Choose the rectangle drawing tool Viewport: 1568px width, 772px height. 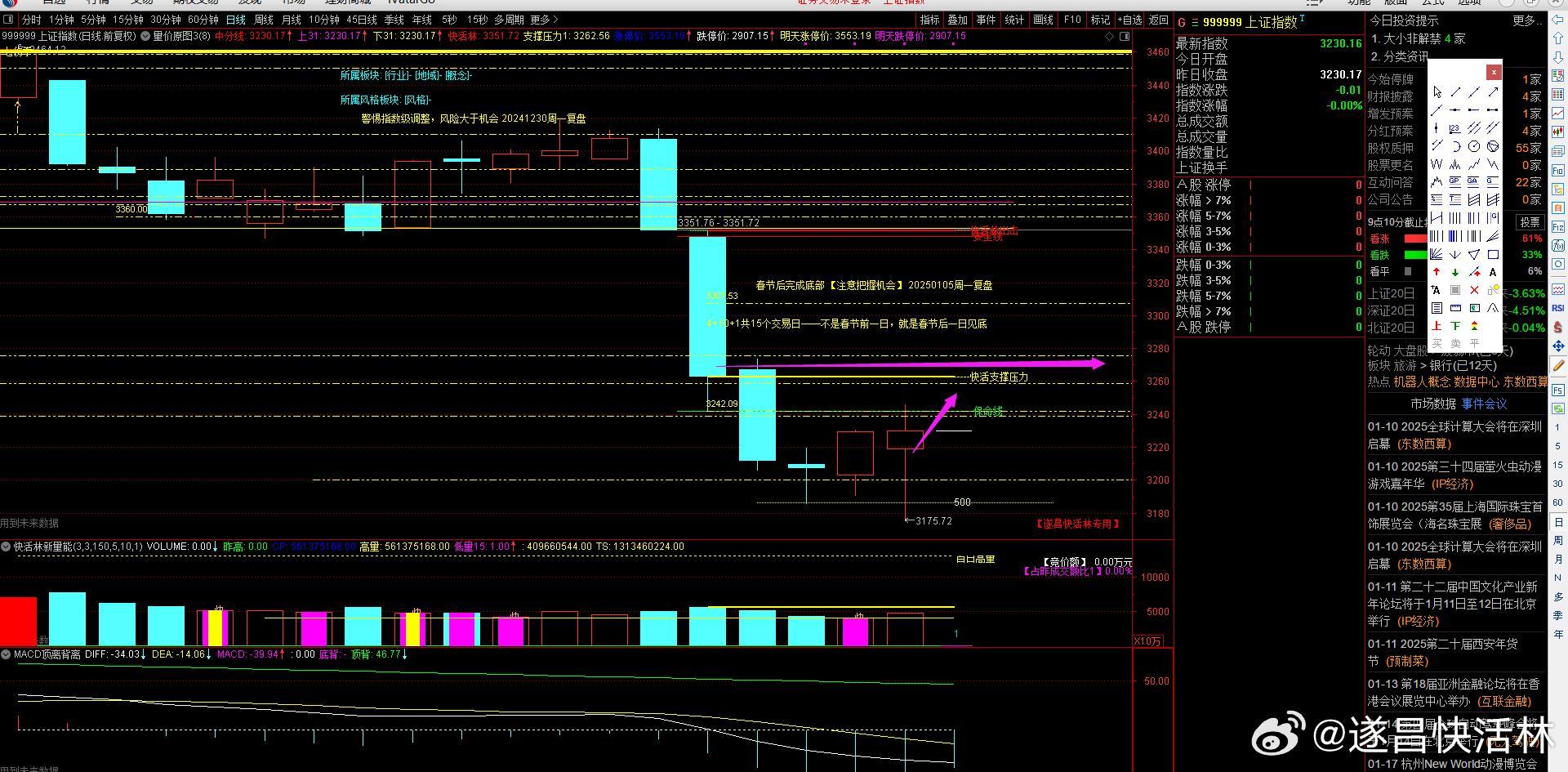pyautogui.click(x=1493, y=254)
